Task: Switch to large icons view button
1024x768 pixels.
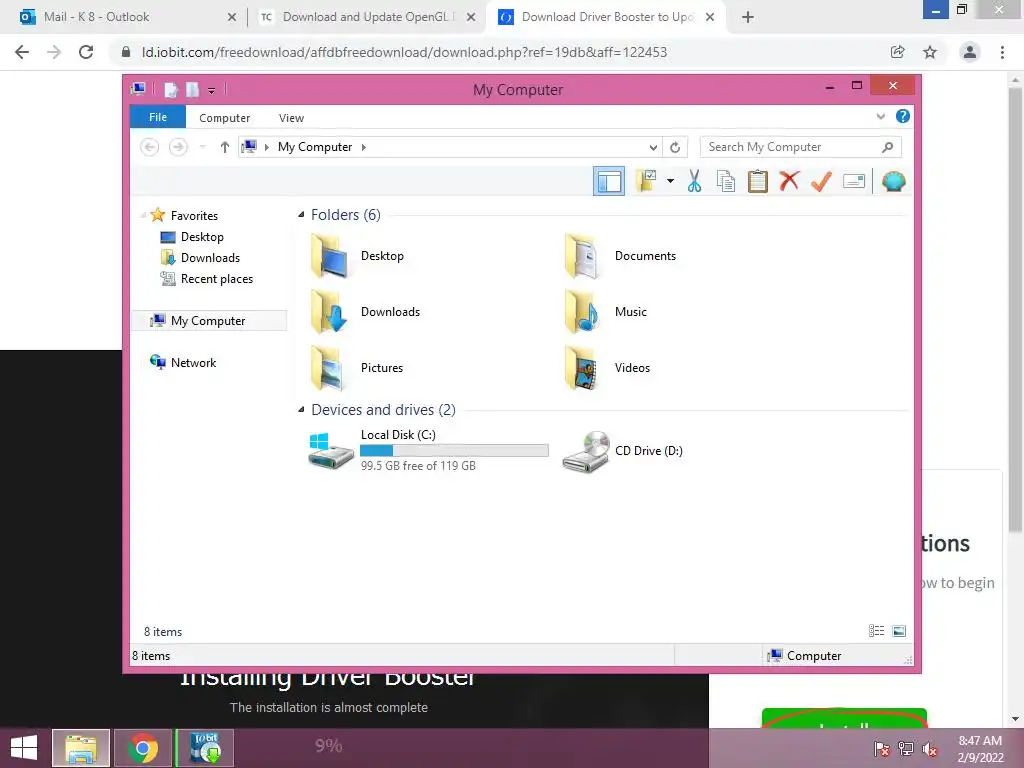Action: pos(899,631)
